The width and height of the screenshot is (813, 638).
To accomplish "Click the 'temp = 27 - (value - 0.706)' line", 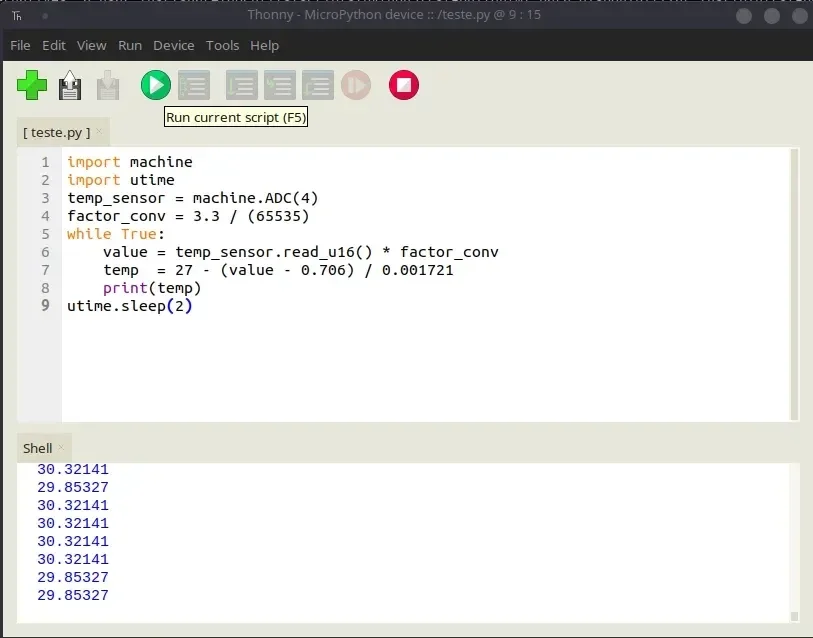I will click(x=278, y=270).
